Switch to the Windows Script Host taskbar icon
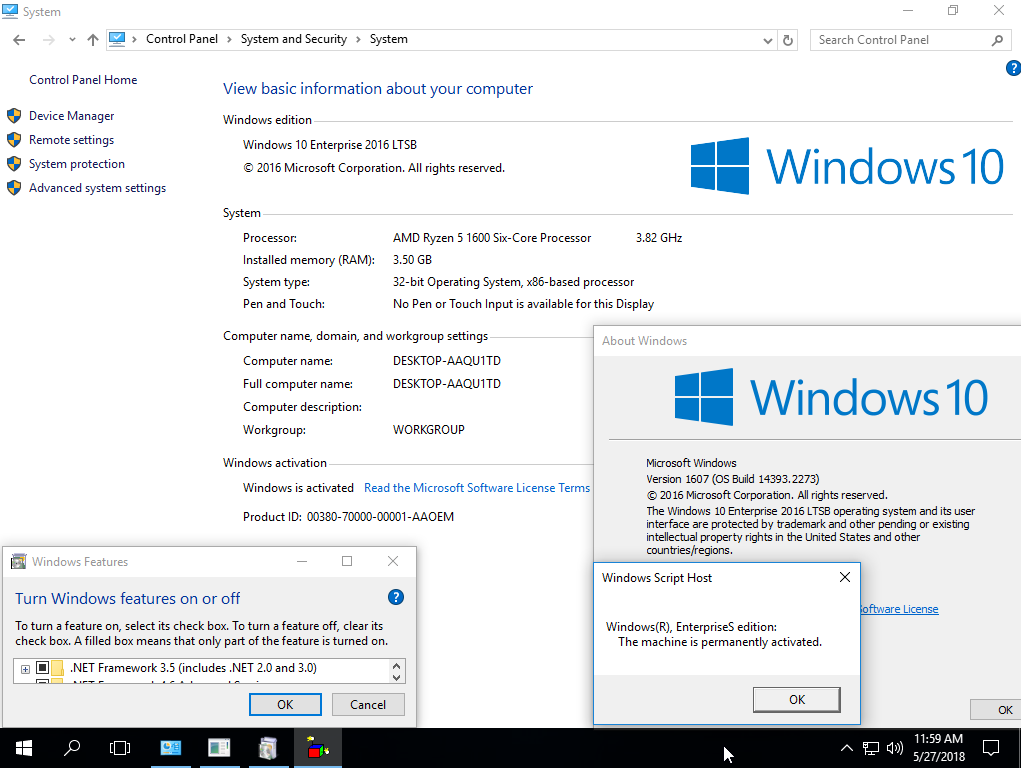This screenshot has height=768, width=1021. pyautogui.click(x=317, y=748)
